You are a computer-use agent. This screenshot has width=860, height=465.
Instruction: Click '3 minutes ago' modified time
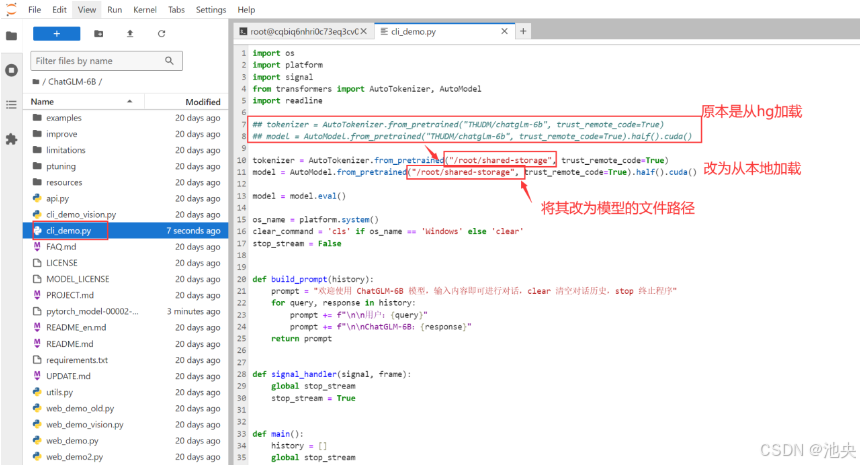tap(194, 311)
